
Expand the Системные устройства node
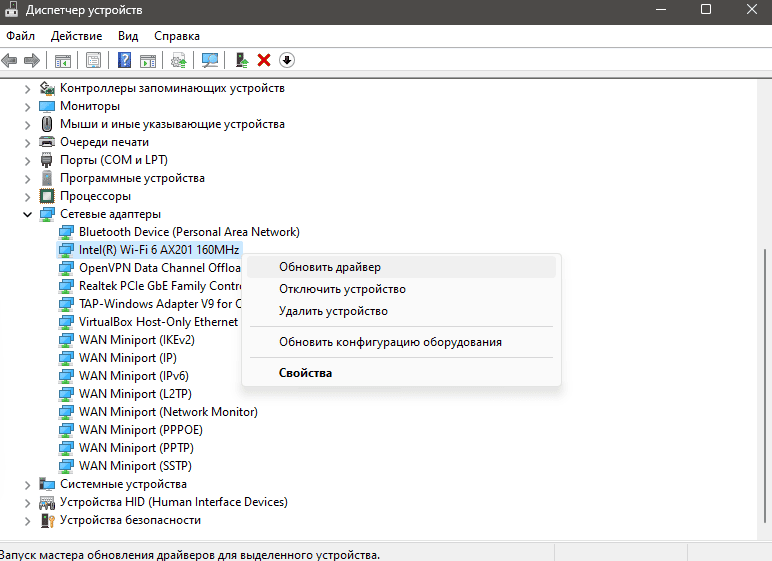point(26,484)
